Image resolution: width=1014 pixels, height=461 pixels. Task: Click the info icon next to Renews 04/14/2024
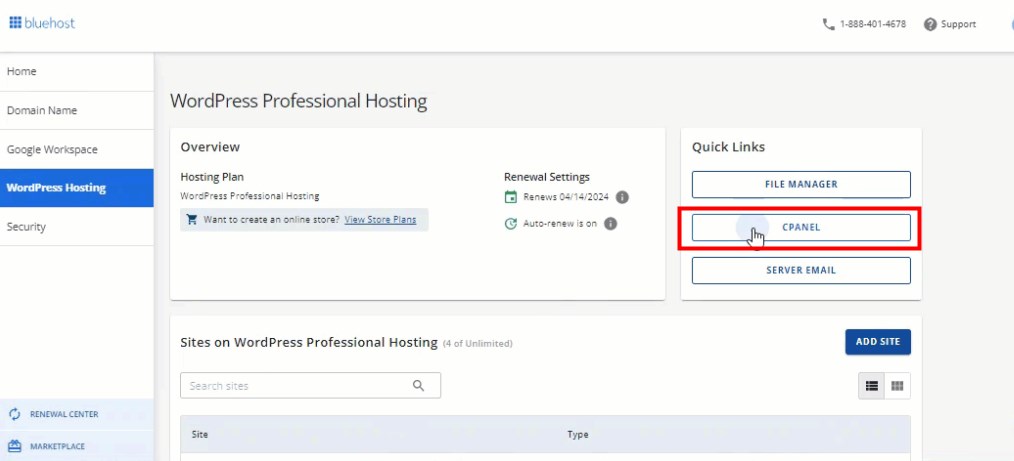622,197
